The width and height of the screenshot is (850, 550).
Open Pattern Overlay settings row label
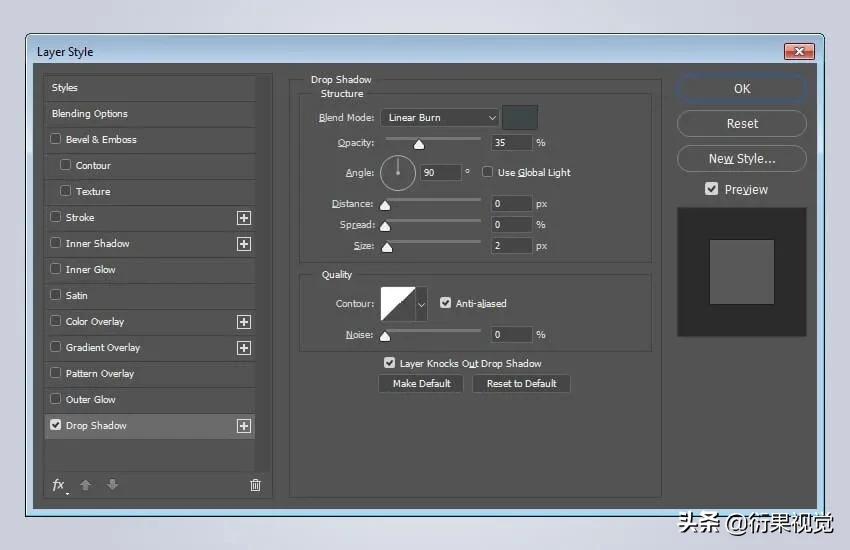coord(100,374)
